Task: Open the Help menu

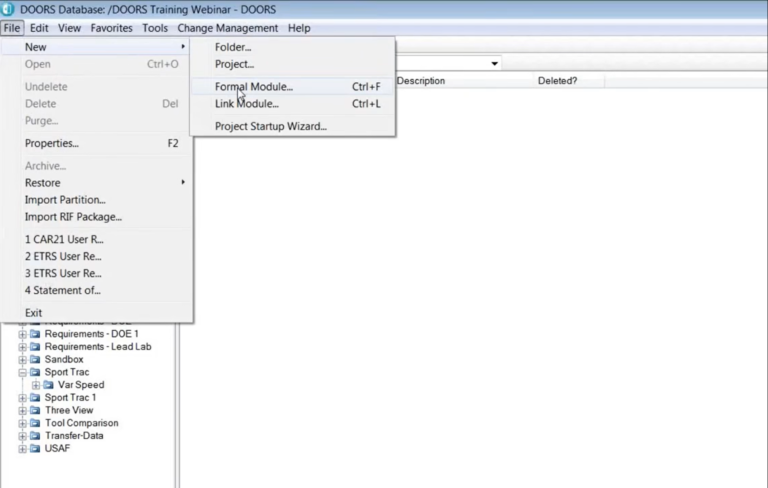Action: (299, 28)
